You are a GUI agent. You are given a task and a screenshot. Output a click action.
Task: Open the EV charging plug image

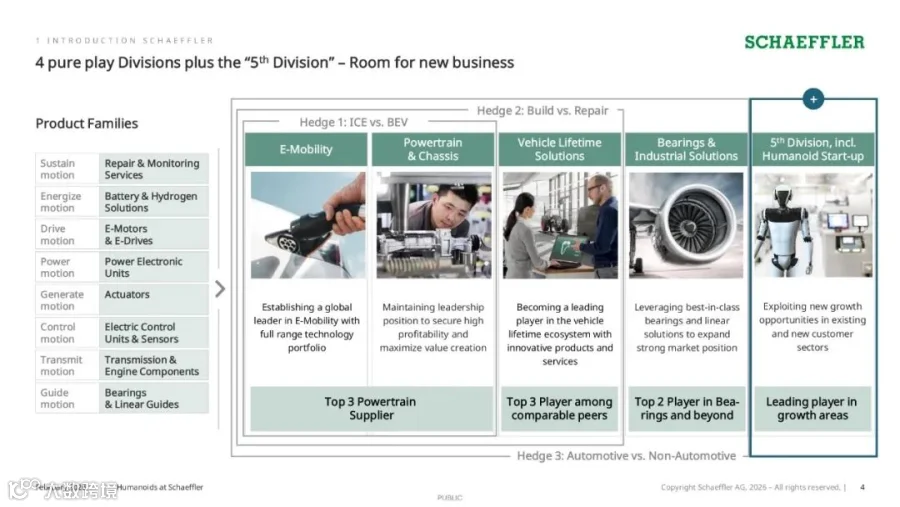click(x=308, y=225)
